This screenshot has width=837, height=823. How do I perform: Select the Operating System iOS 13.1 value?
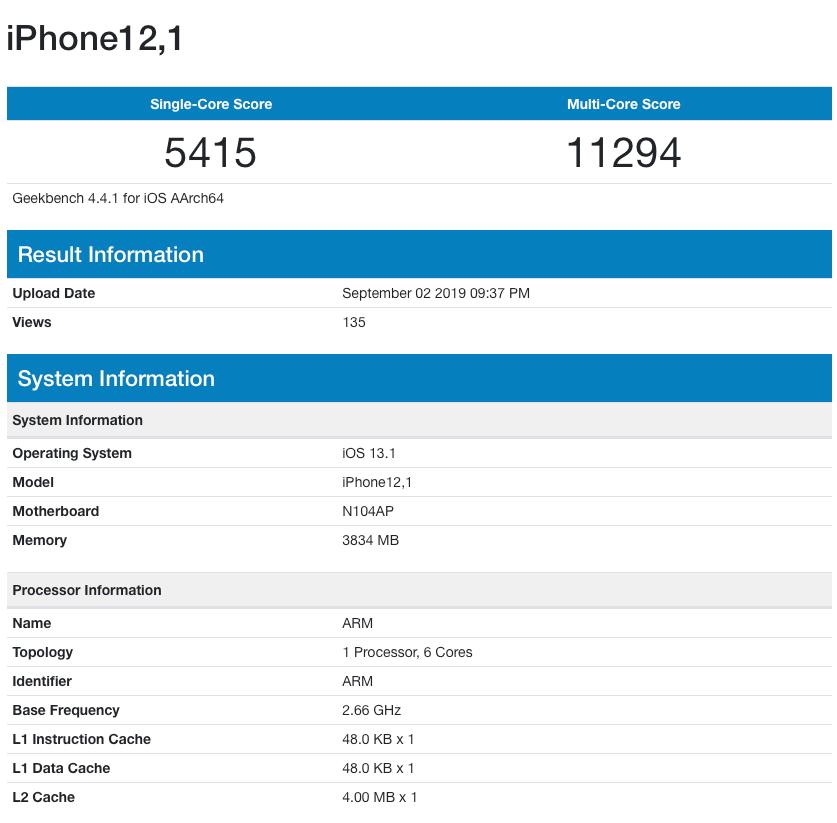pyautogui.click(x=368, y=453)
